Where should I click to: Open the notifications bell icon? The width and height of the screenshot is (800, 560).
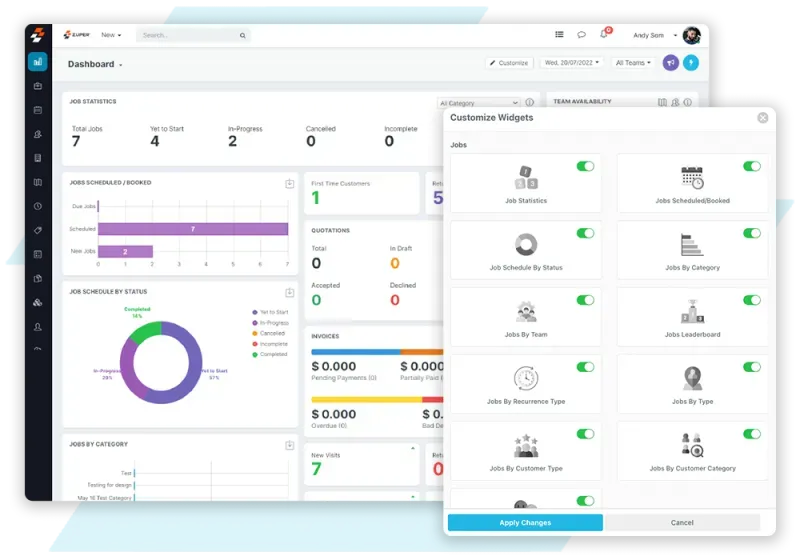[x=604, y=35]
